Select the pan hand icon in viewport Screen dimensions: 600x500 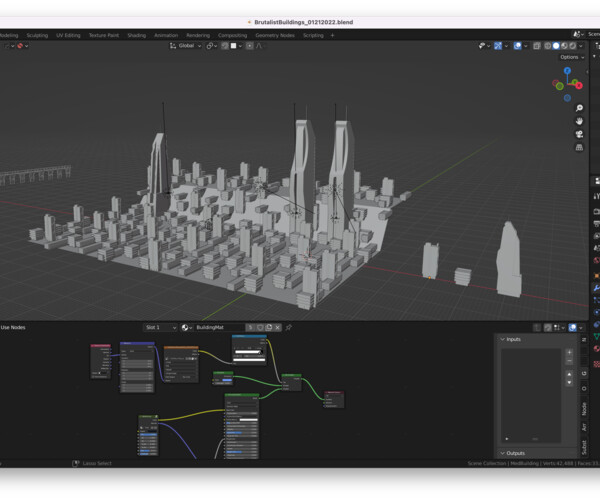click(x=579, y=121)
